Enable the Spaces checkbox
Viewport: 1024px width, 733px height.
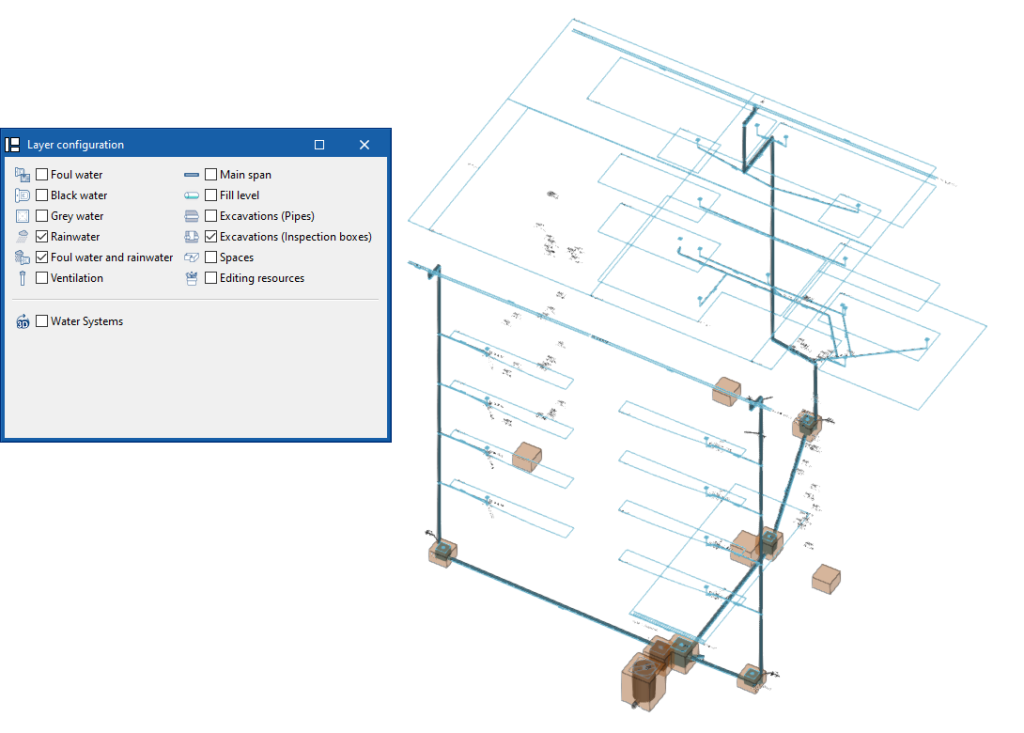coord(211,257)
